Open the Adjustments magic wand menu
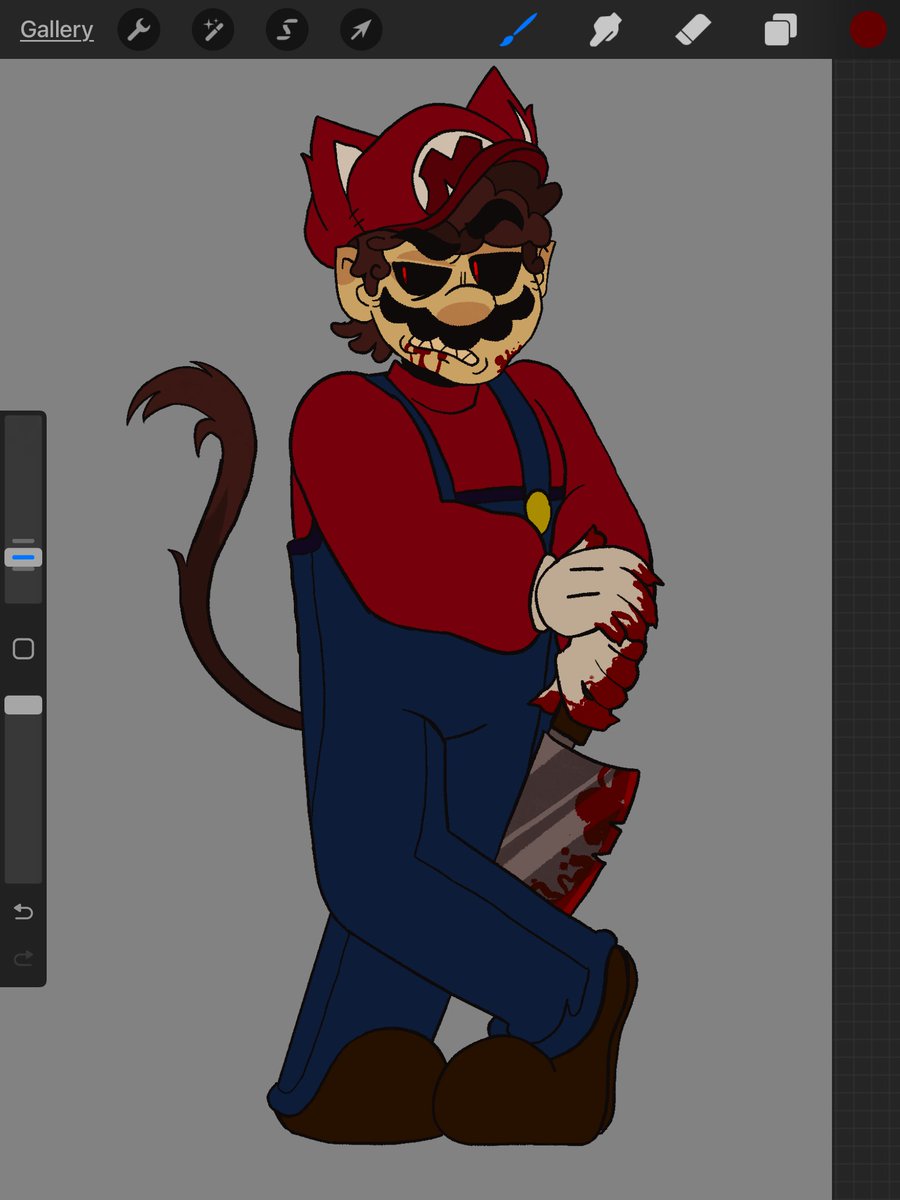Image resolution: width=900 pixels, height=1200 pixels. 213,30
